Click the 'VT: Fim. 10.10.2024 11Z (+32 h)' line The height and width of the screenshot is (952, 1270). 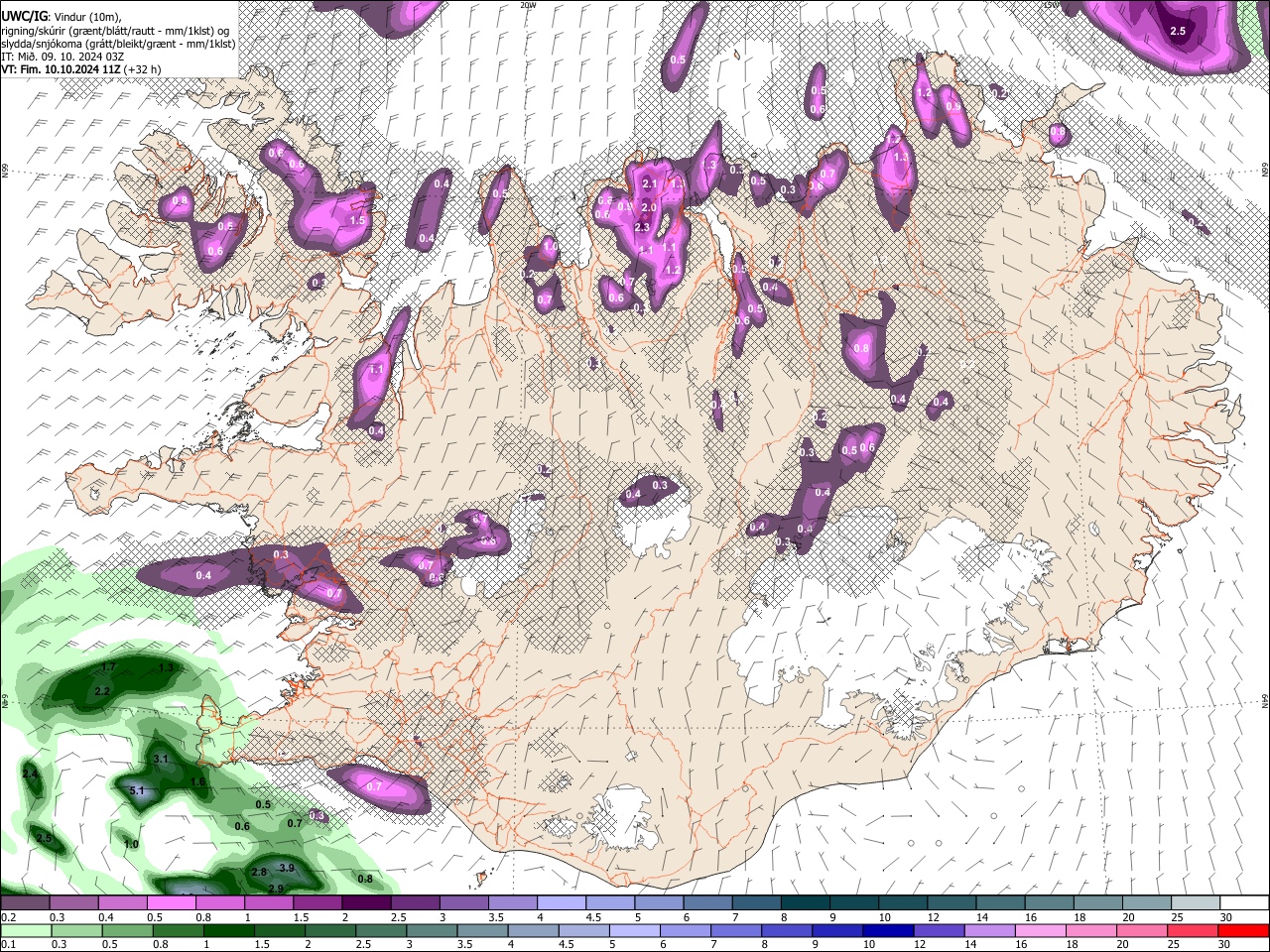click(x=81, y=69)
